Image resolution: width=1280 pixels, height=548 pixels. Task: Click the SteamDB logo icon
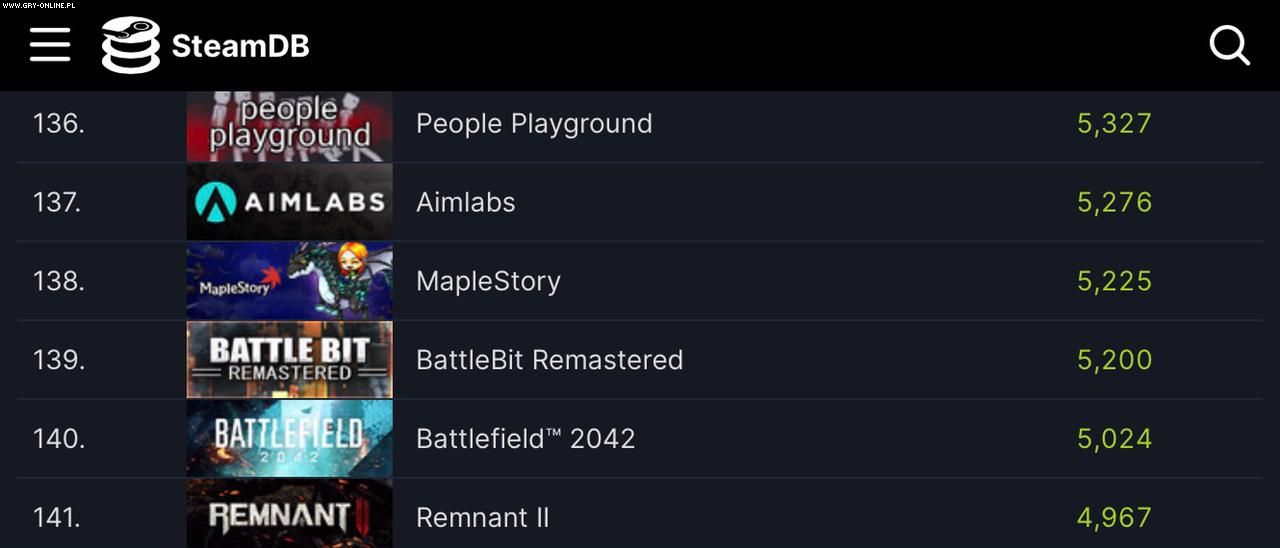pyautogui.click(x=131, y=45)
